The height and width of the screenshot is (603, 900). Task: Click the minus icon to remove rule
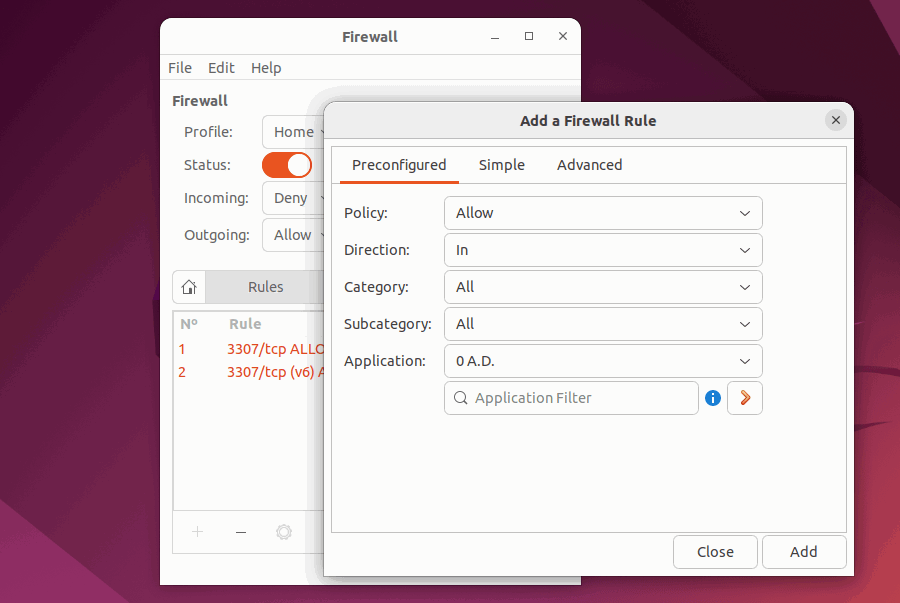click(x=241, y=532)
